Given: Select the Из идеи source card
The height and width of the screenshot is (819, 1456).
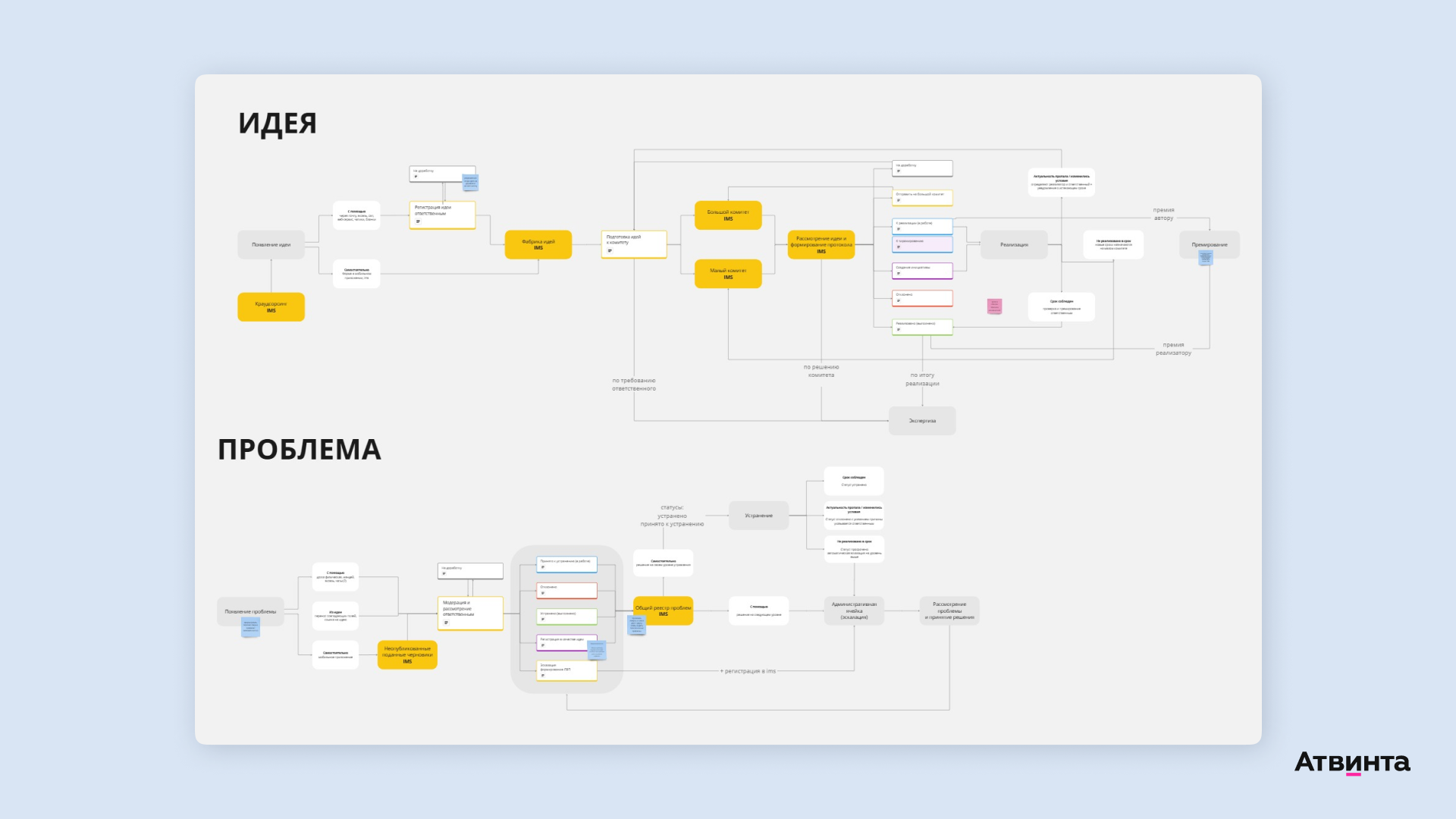Looking at the screenshot, I should pyautogui.click(x=335, y=616).
